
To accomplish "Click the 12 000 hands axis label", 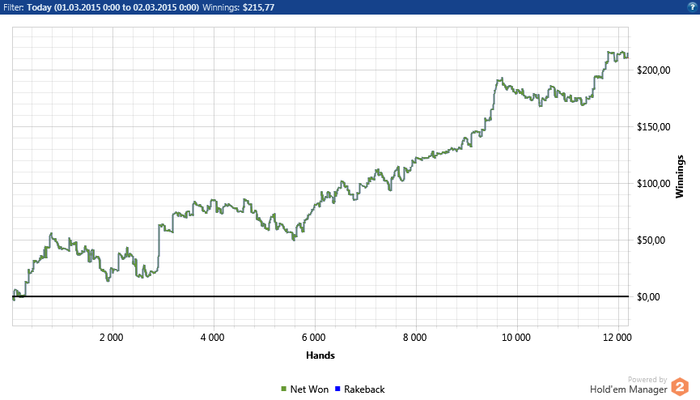I will coord(617,338).
